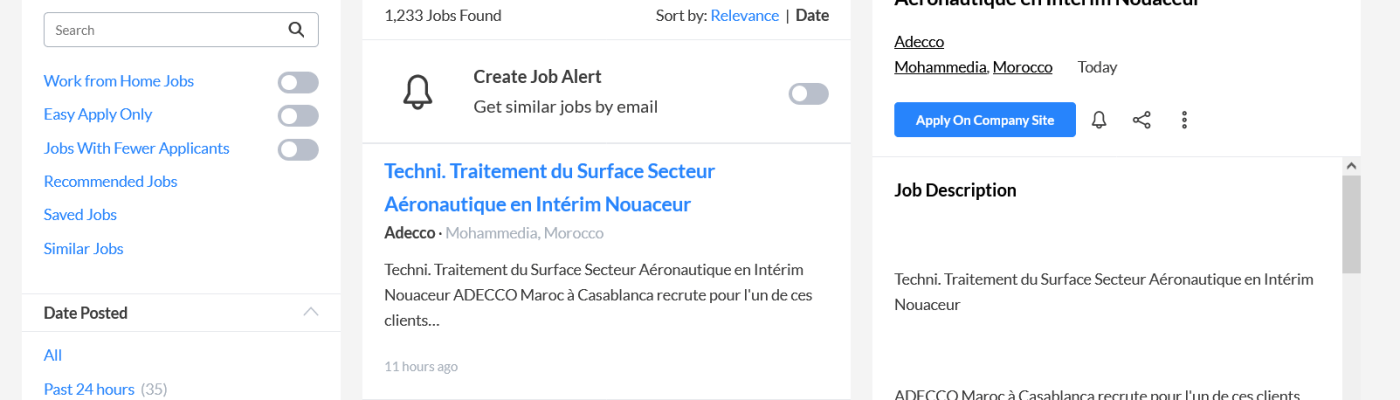Screen dimensions: 1400x400
Task: Open the Recommended Jobs link
Action: pyautogui.click(x=110, y=182)
